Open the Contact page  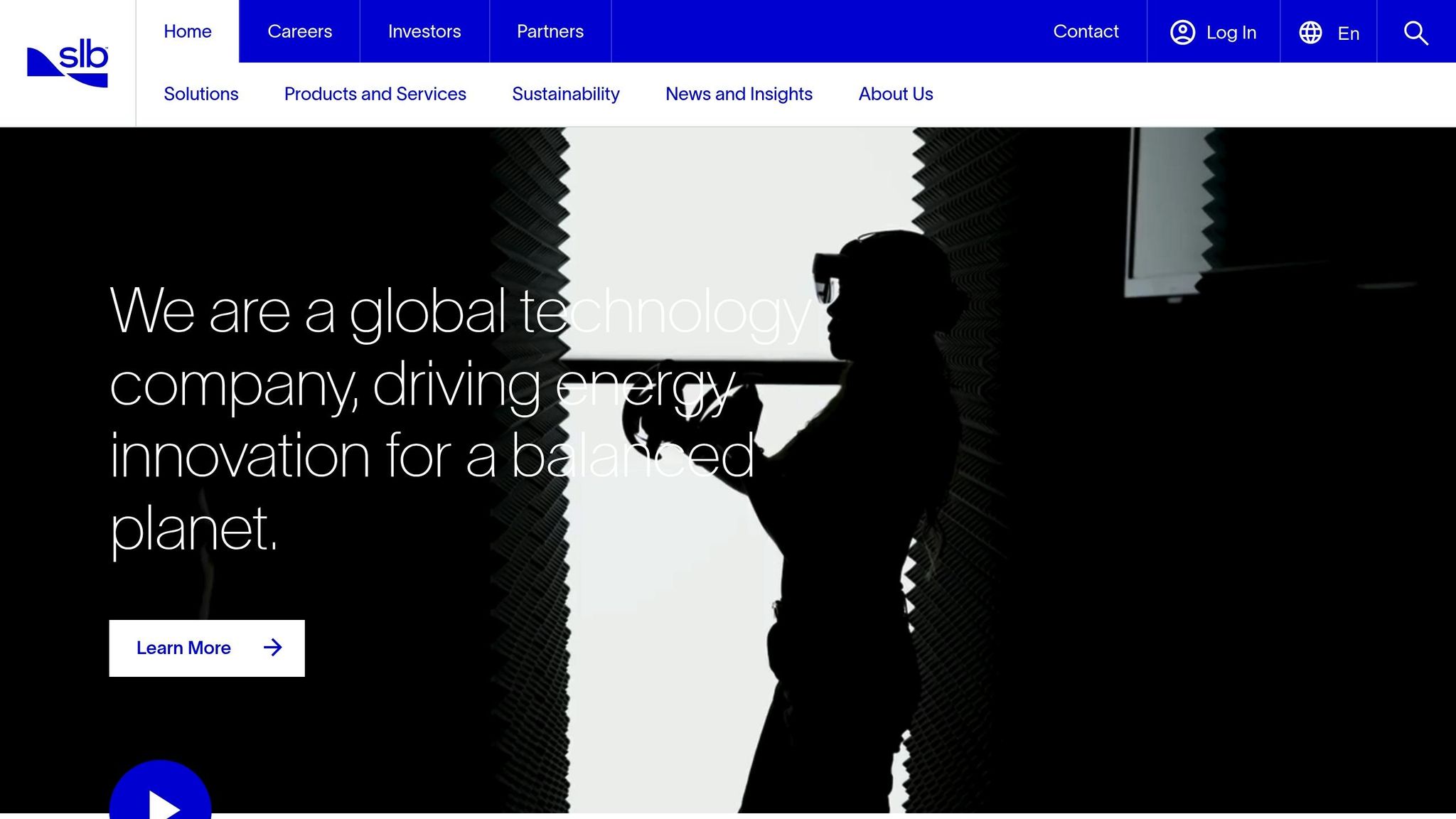[x=1086, y=31]
